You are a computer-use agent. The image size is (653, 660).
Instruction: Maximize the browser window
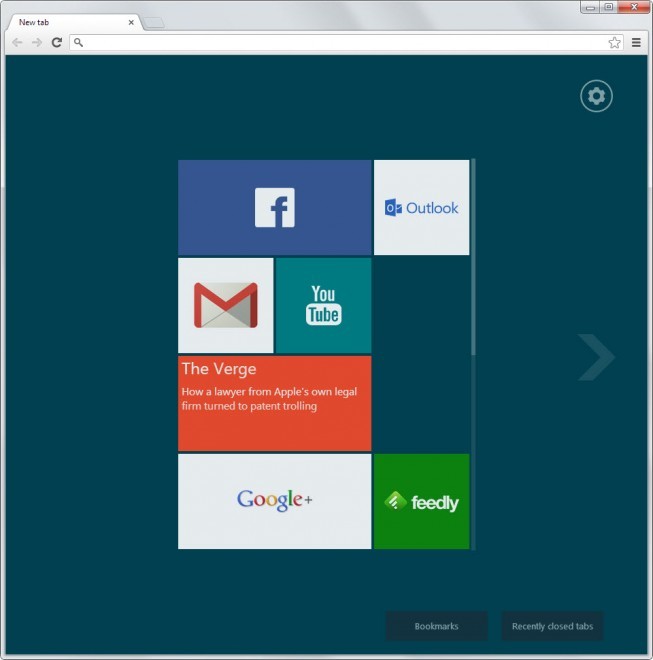[609, 7]
